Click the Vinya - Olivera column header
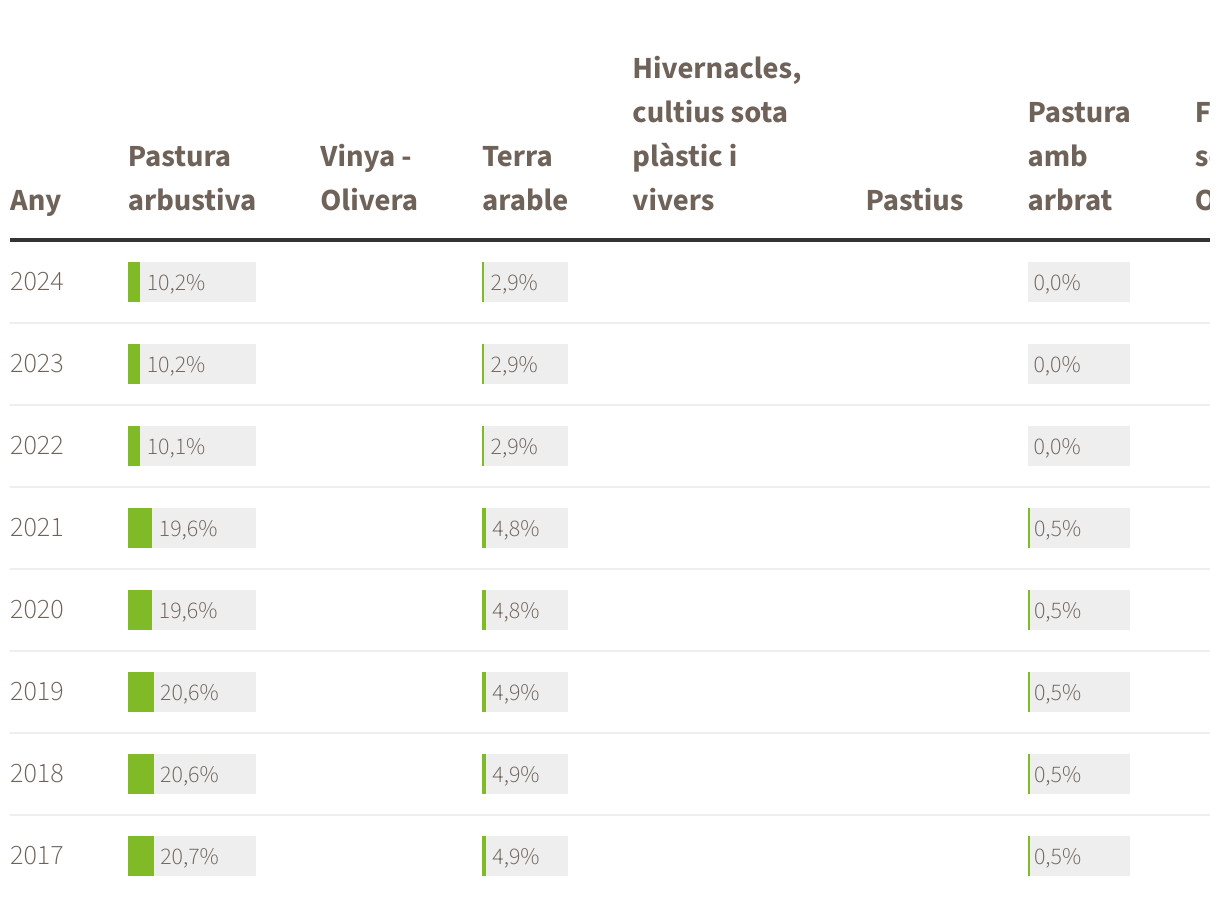 (x=368, y=178)
